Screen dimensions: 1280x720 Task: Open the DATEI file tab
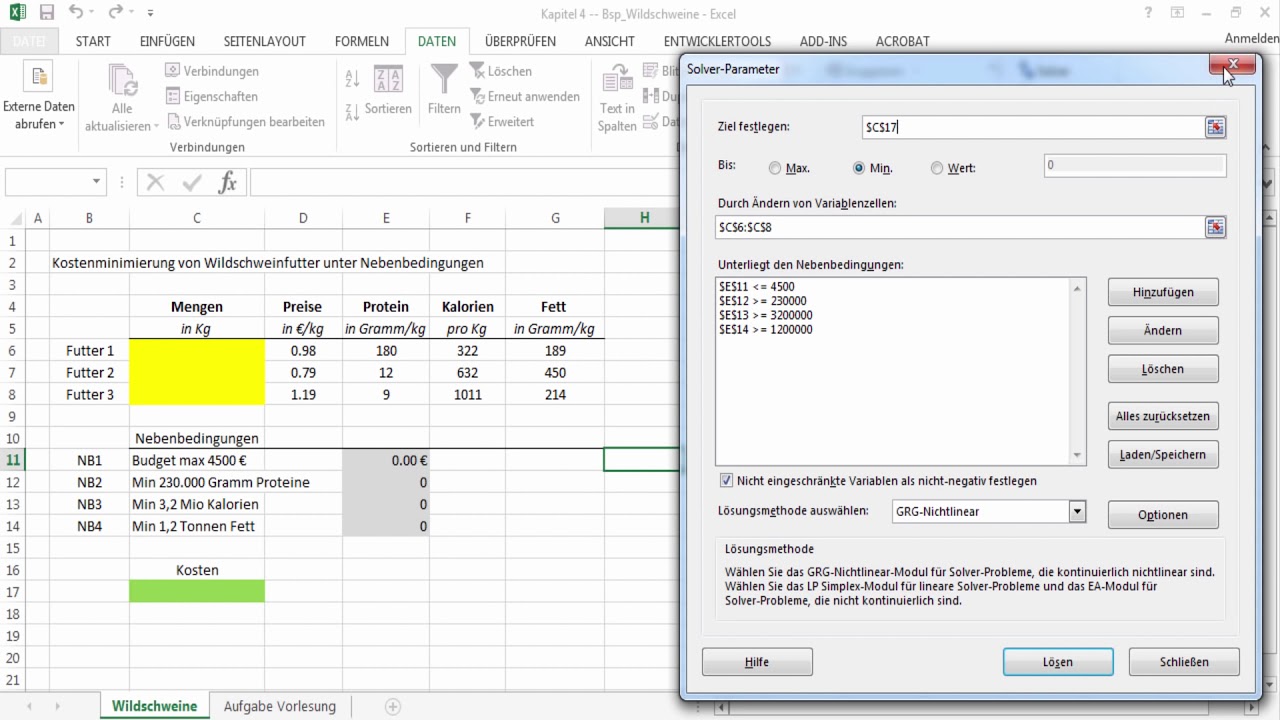tap(29, 41)
